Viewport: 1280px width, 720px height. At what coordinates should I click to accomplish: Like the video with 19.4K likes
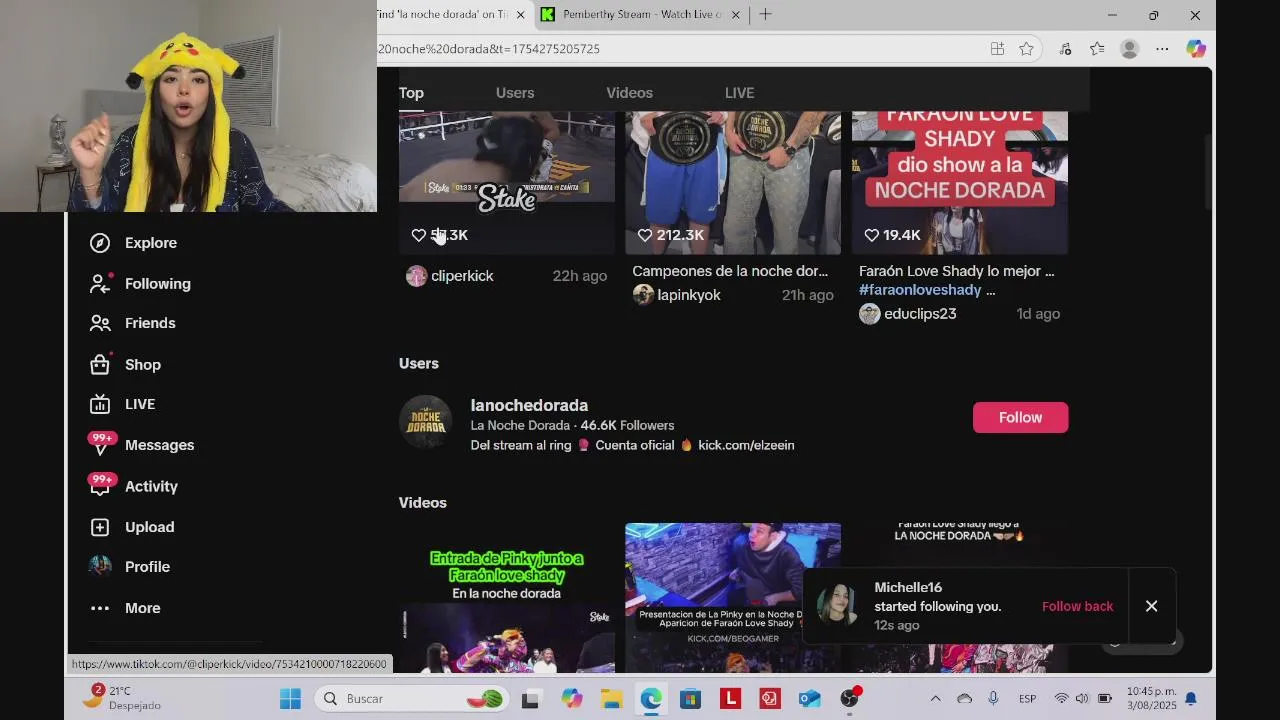[x=871, y=235]
